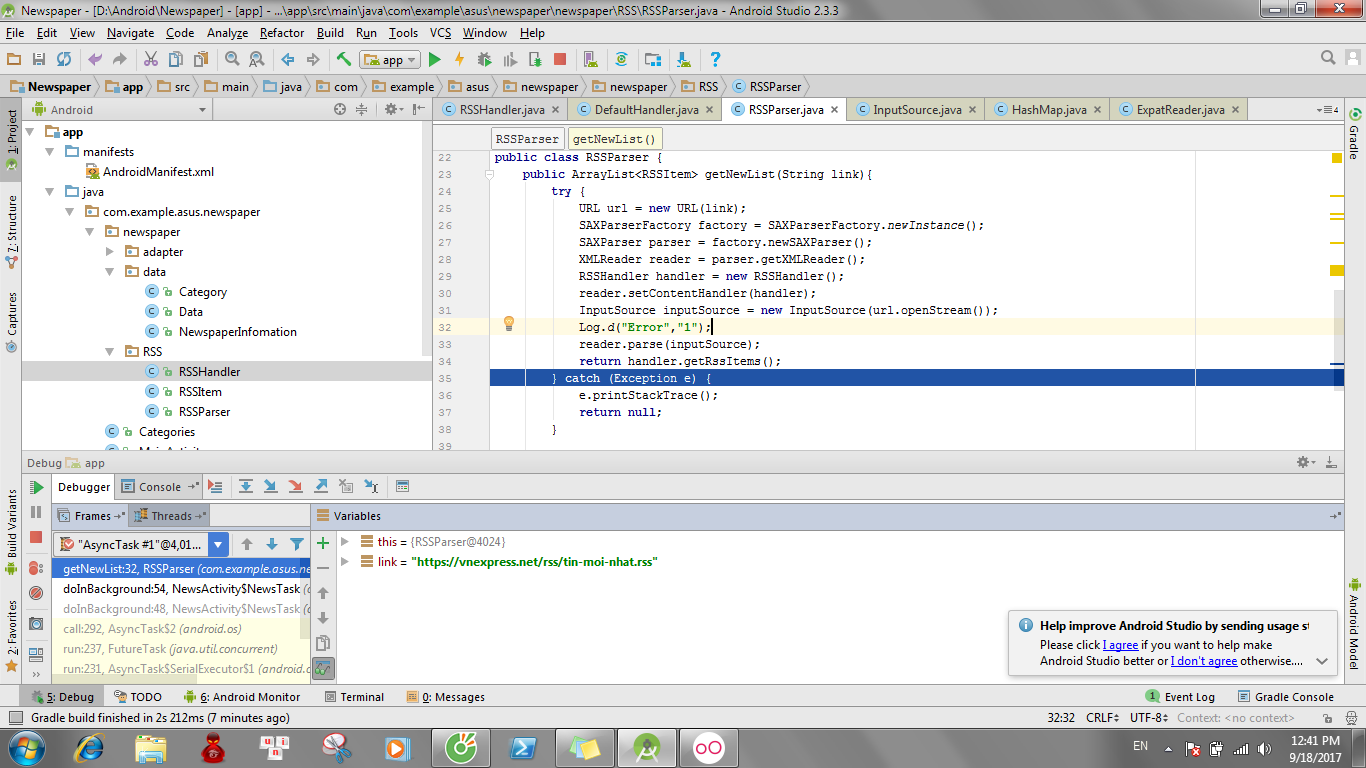Switch to the InputSource.java tab
Screen dimensions: 1366x768
coord(916,110)
